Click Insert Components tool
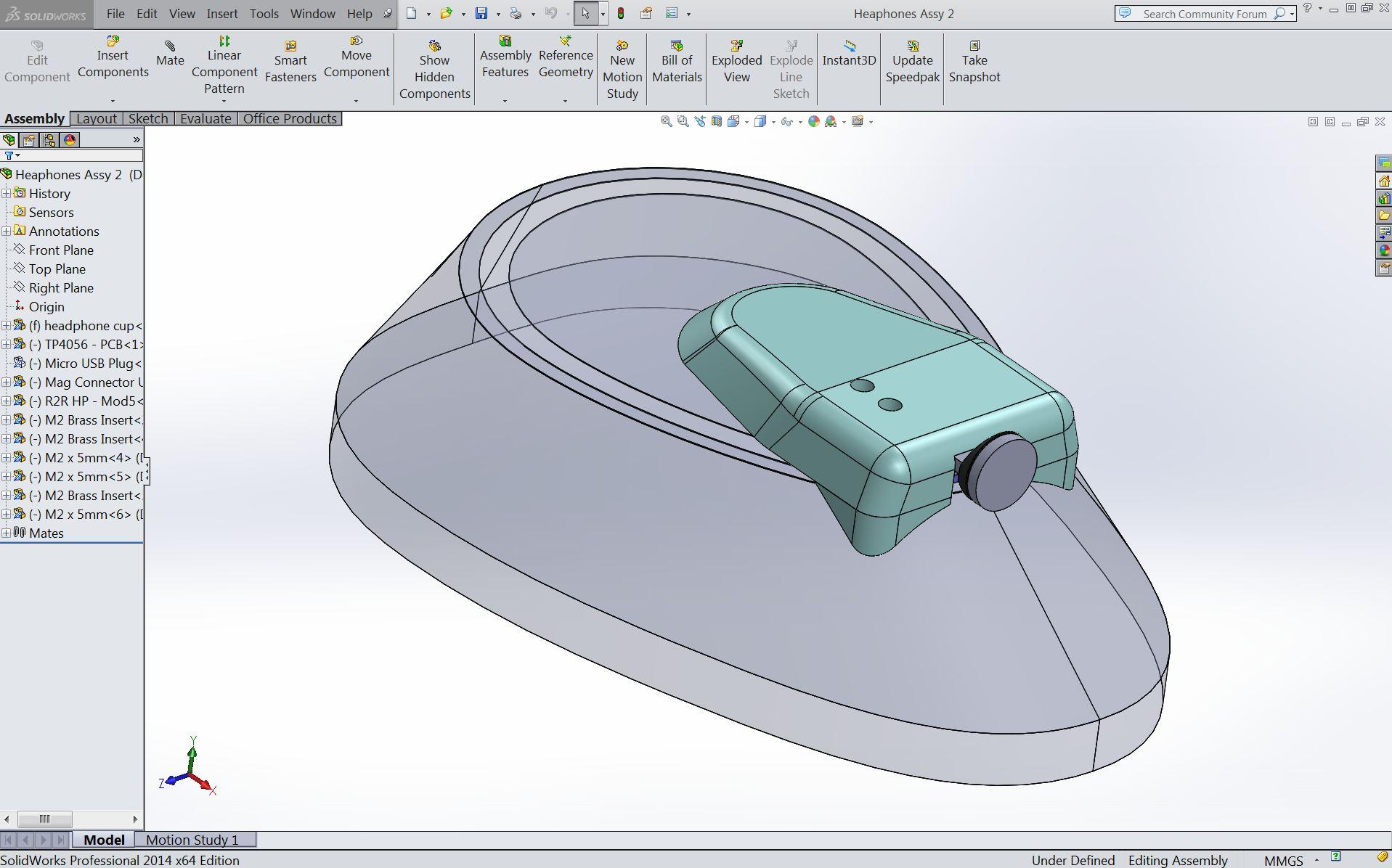This screenshot has width=1392, height=868. click(113, 57)
